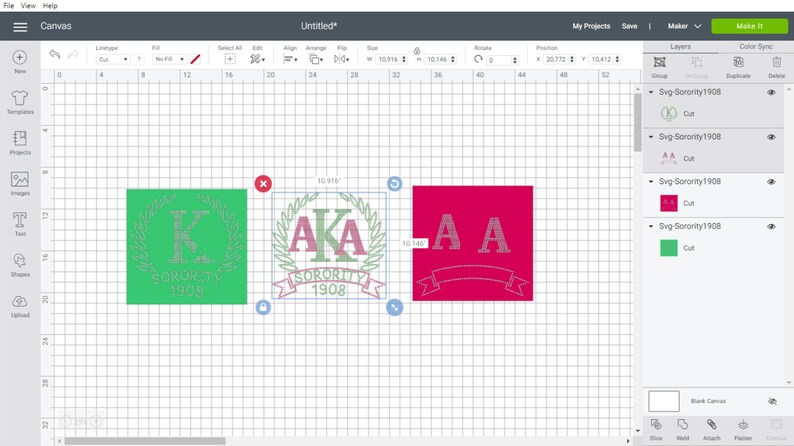This screenshot has width=794, height=446.
Task: Click the Upload icon
Action: tap(20, 302)
